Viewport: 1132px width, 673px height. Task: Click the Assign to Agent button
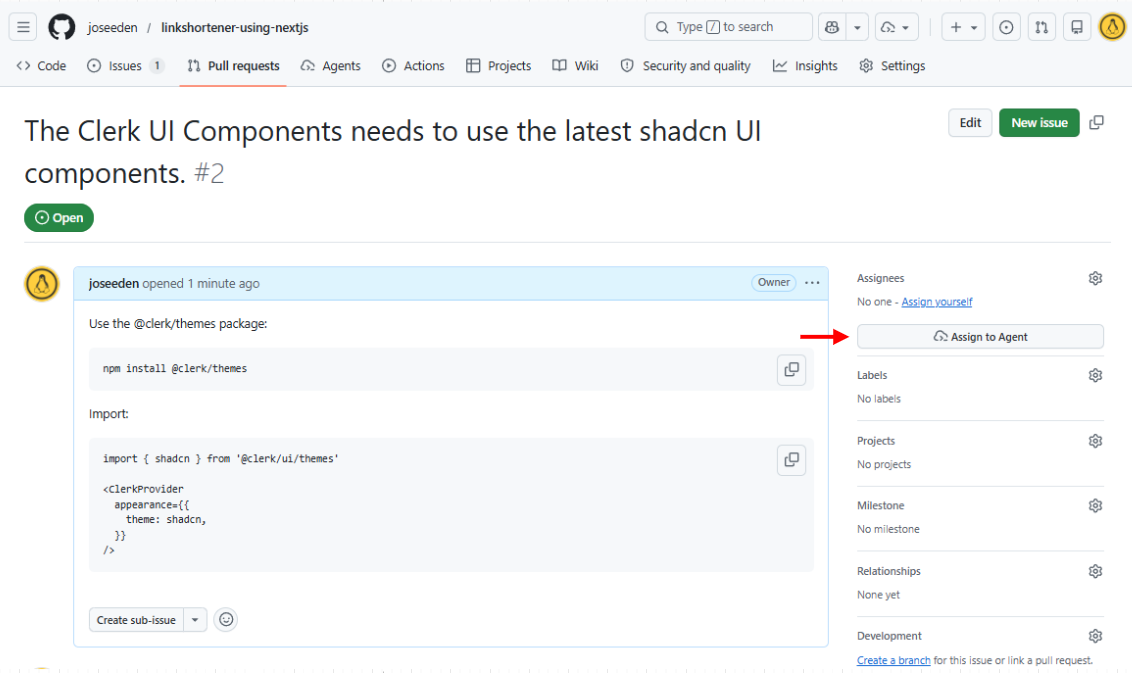[980, 336]
